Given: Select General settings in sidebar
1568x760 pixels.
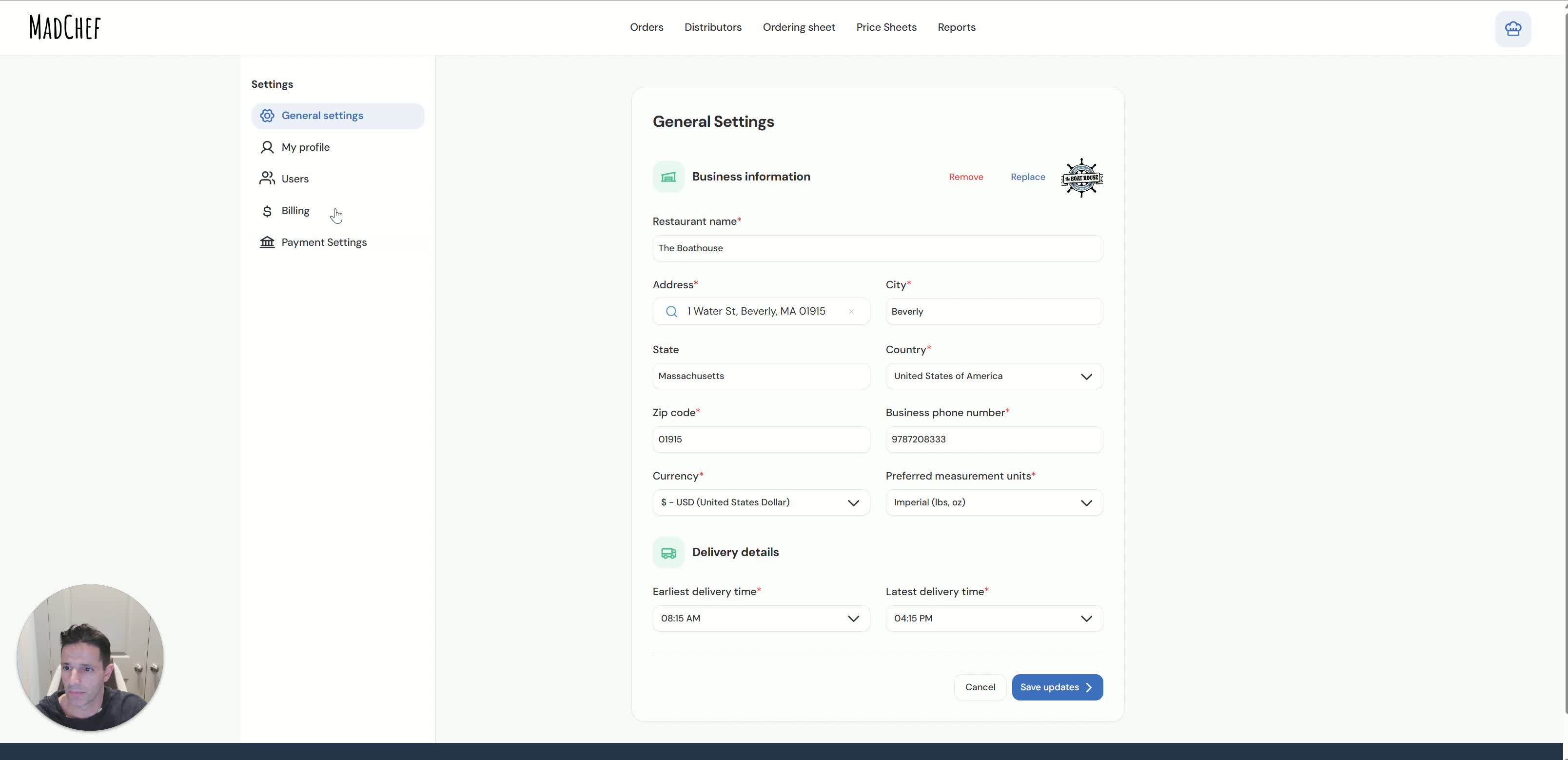Looking at the screenshot, I should (338, 116).
